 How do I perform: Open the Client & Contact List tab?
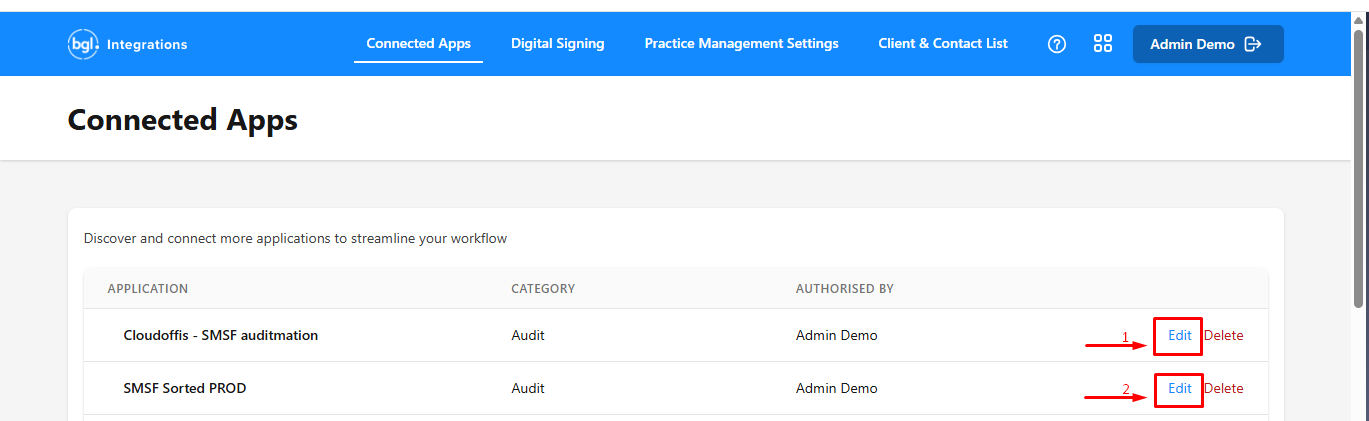pos(943,44)
